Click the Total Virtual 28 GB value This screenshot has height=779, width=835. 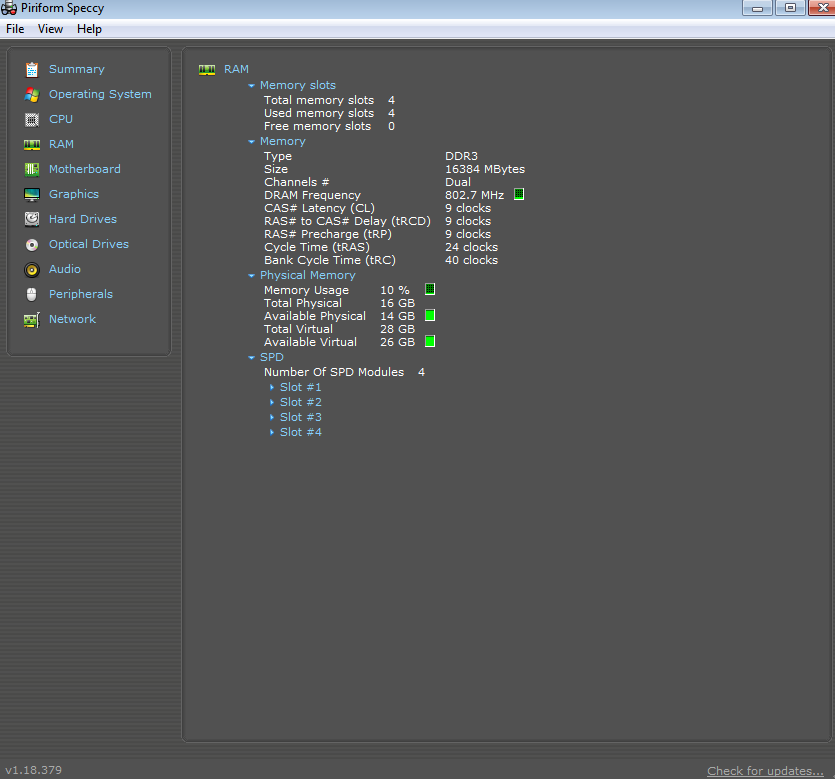coord(397,329)
